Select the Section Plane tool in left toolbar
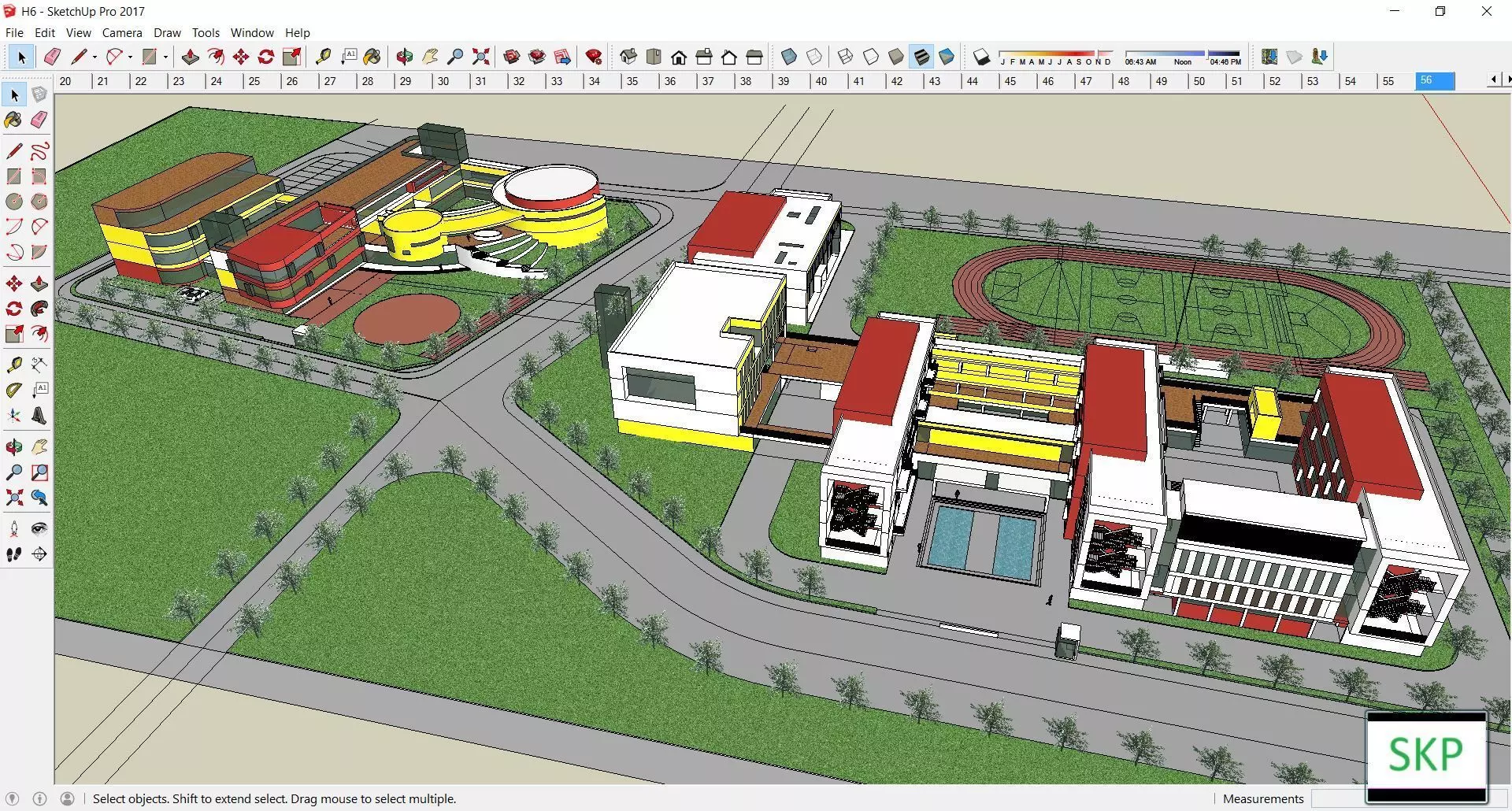This screenshot has height=811, width=1512. pos(39,554)
